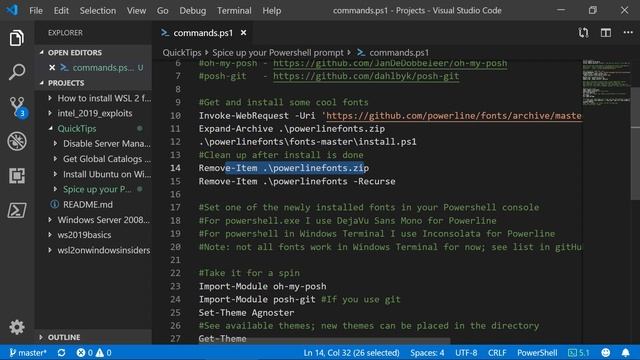The width and height of the screenshot is (640, 360).
Task: Expand the Get Global Catalogs folder
Action: 93,159
